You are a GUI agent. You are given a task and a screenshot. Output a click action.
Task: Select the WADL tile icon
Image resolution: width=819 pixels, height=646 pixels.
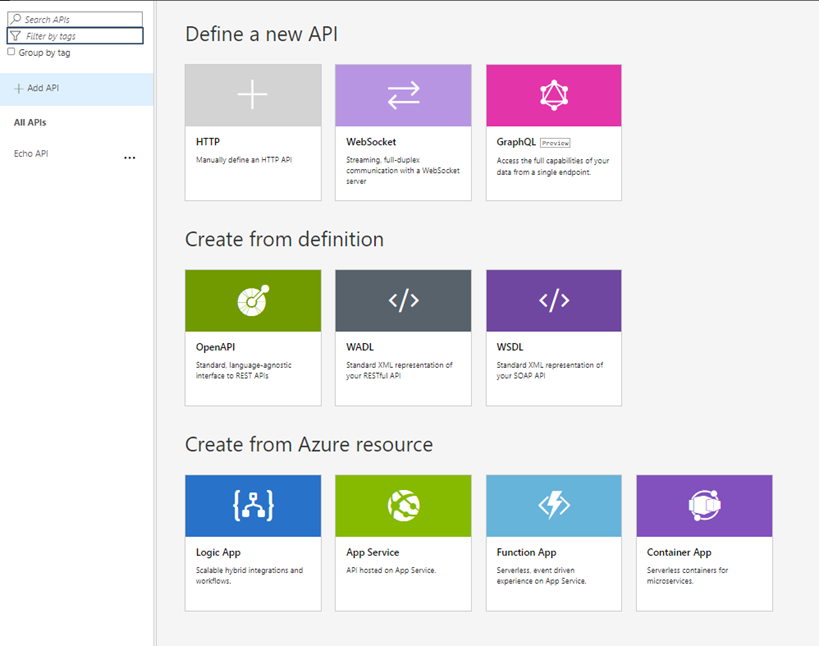[403, 299]
